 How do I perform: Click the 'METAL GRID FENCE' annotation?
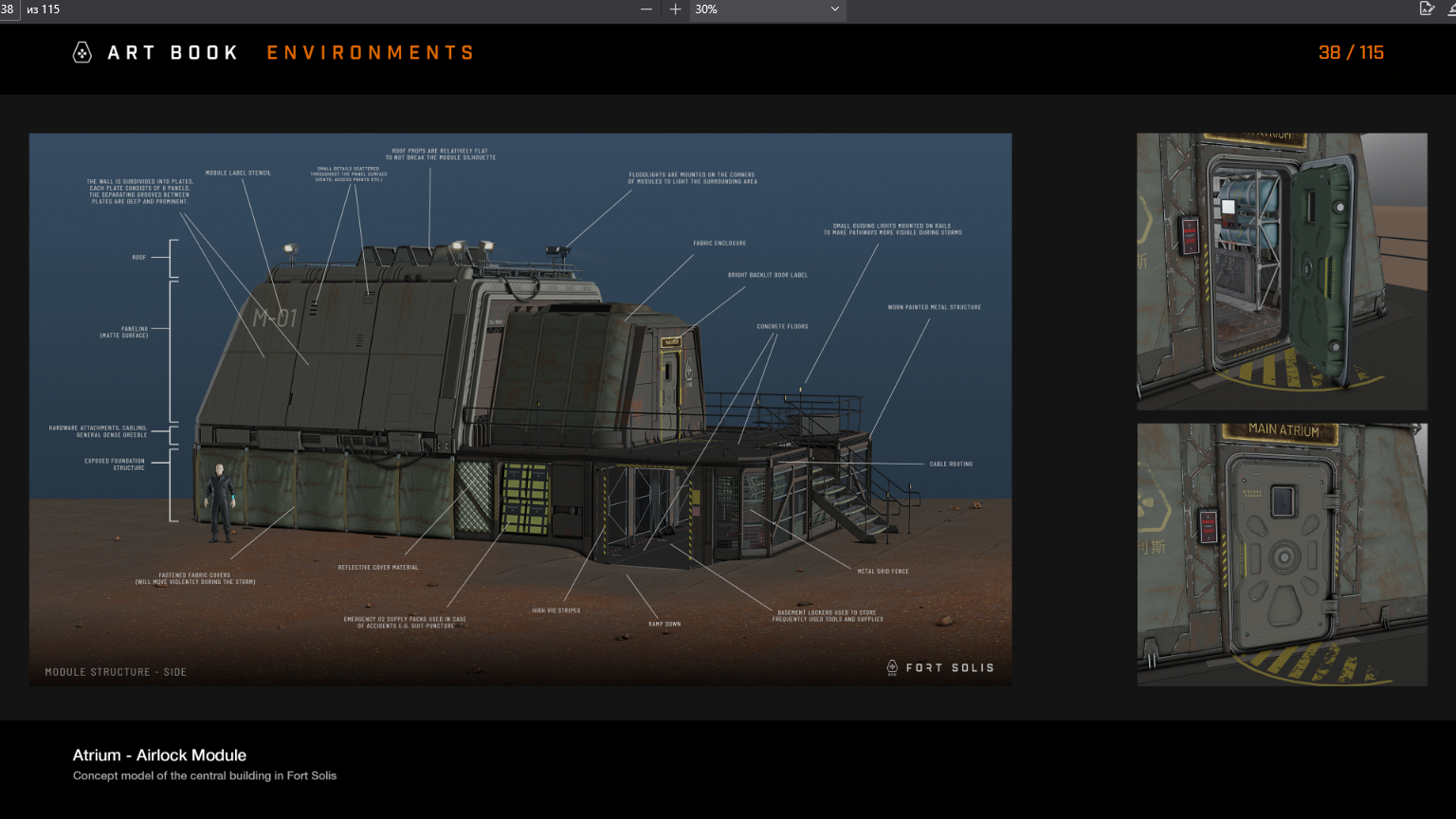click(x=883, y=571)
